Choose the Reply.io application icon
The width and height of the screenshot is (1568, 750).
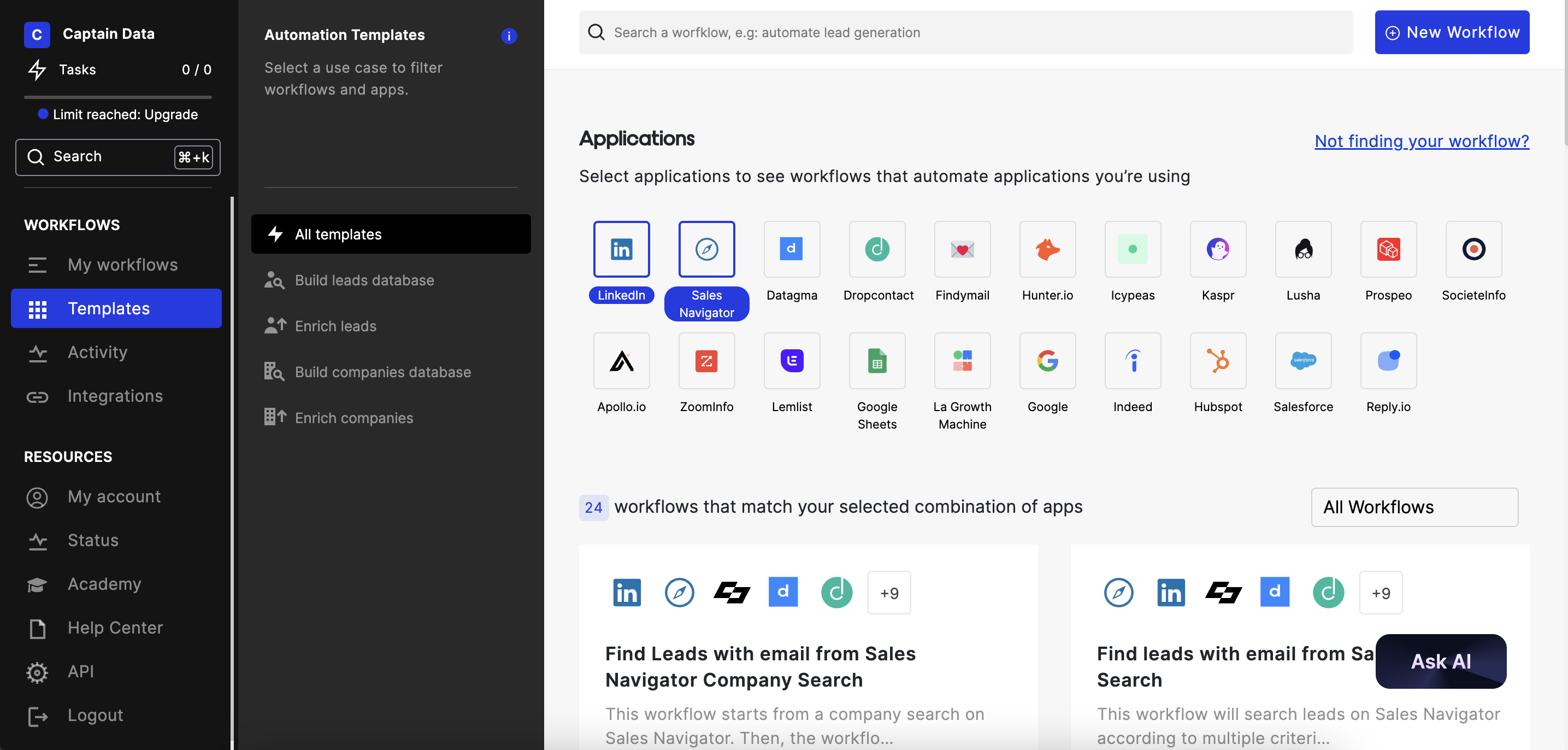(x=1388, y=360)
